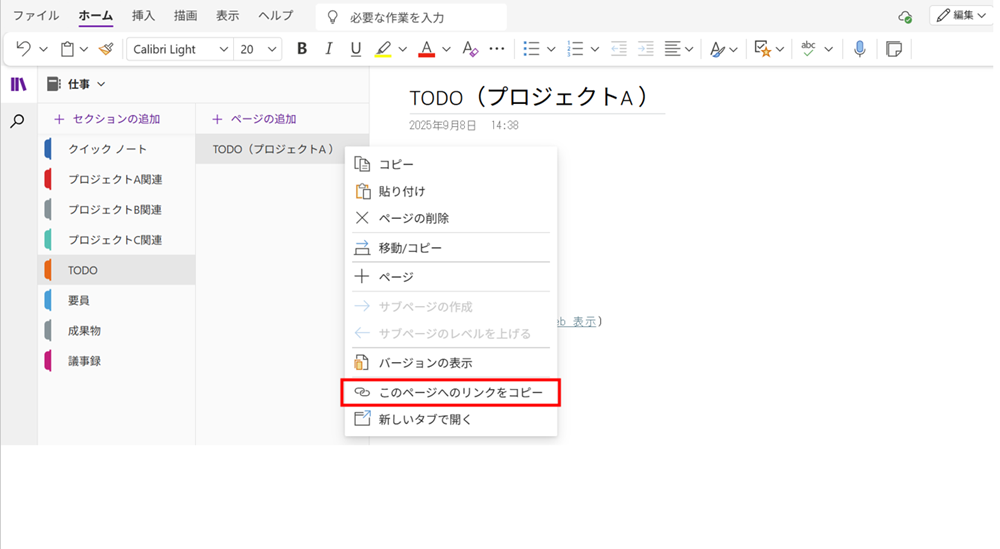Toggle bold formatting
1000x549 pixels.
point(302,48)
